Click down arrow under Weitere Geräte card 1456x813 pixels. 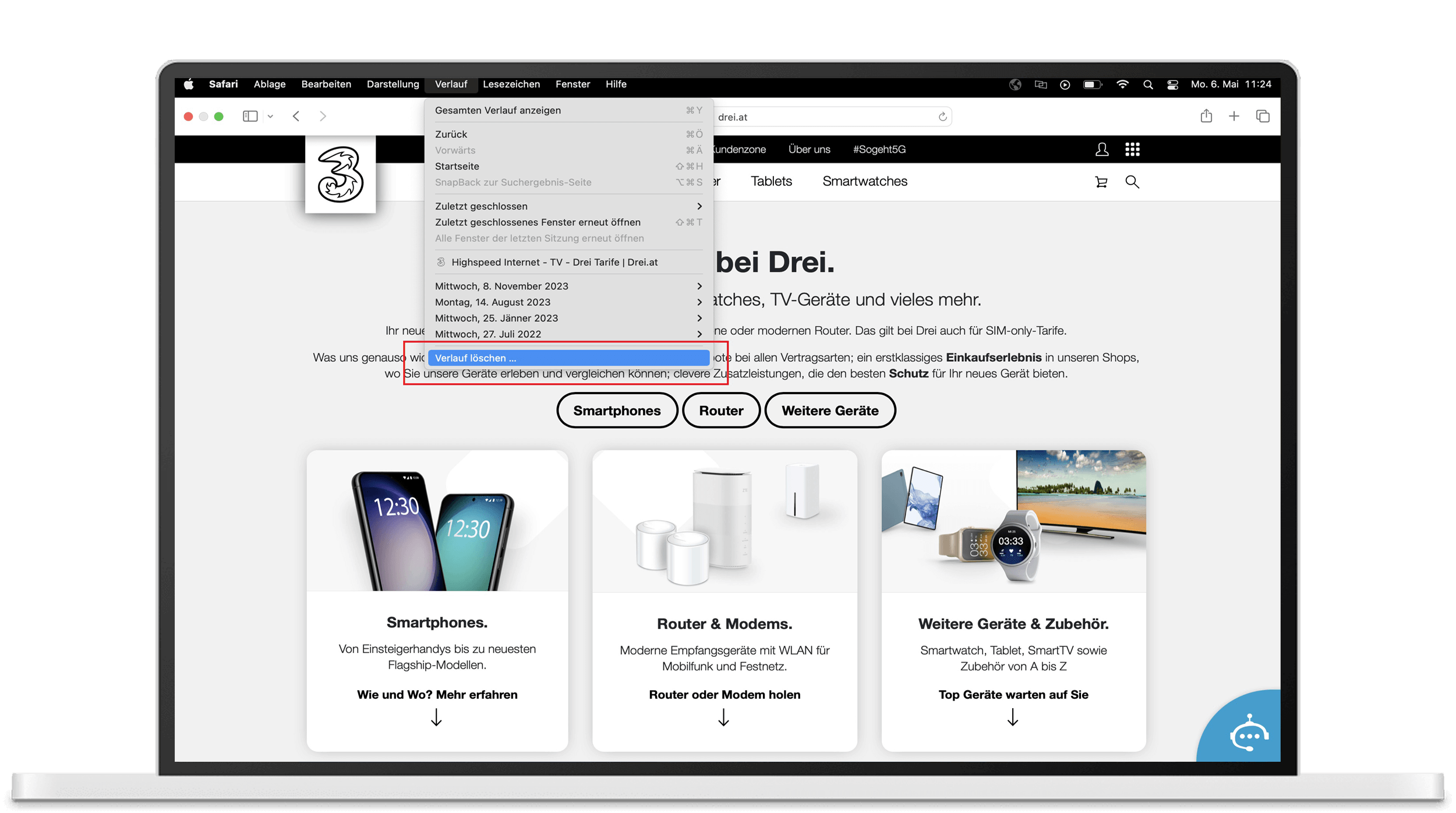[x=1013, y=717]
